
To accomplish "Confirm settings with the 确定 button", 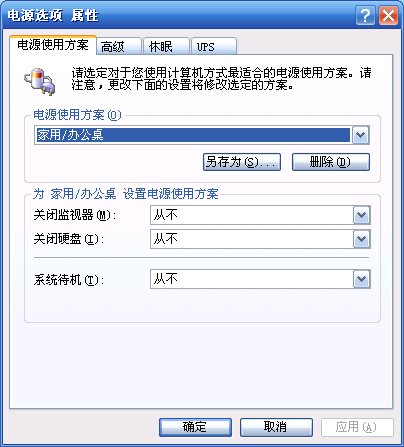I will click(x=195, y=427).
